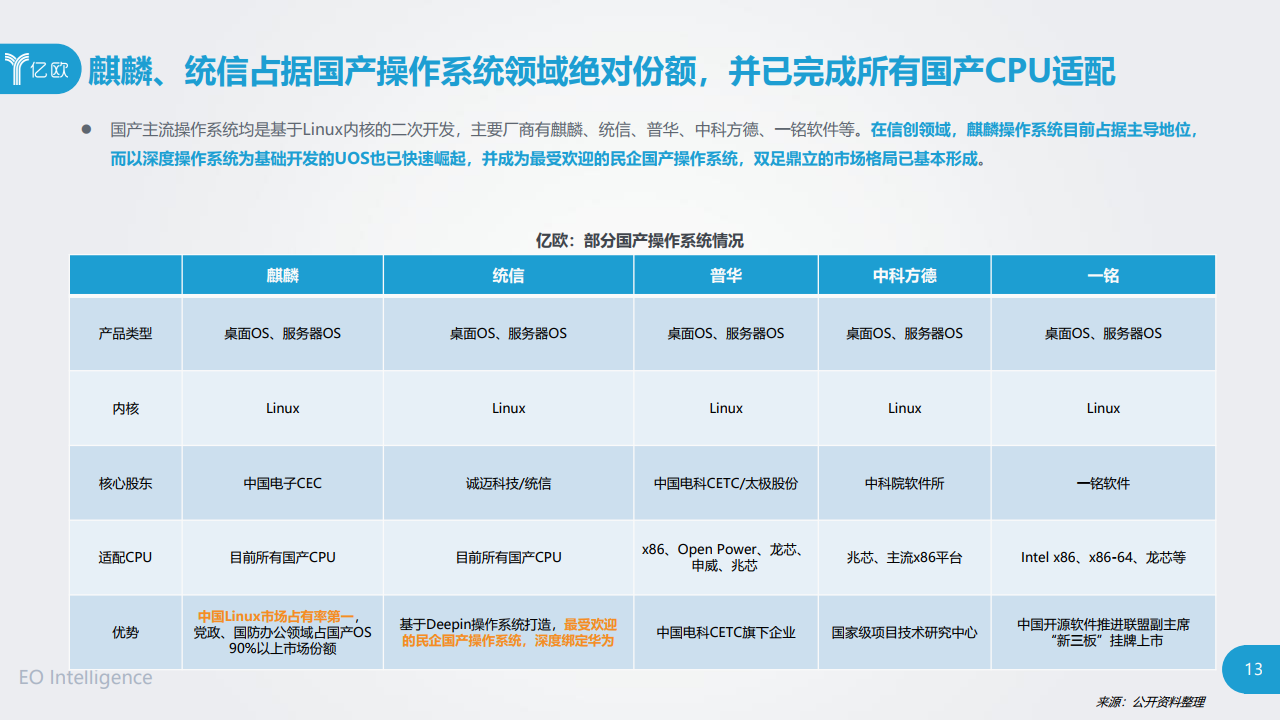
Task: Select the slide title about 麒麟、统信
Action: 602,71
